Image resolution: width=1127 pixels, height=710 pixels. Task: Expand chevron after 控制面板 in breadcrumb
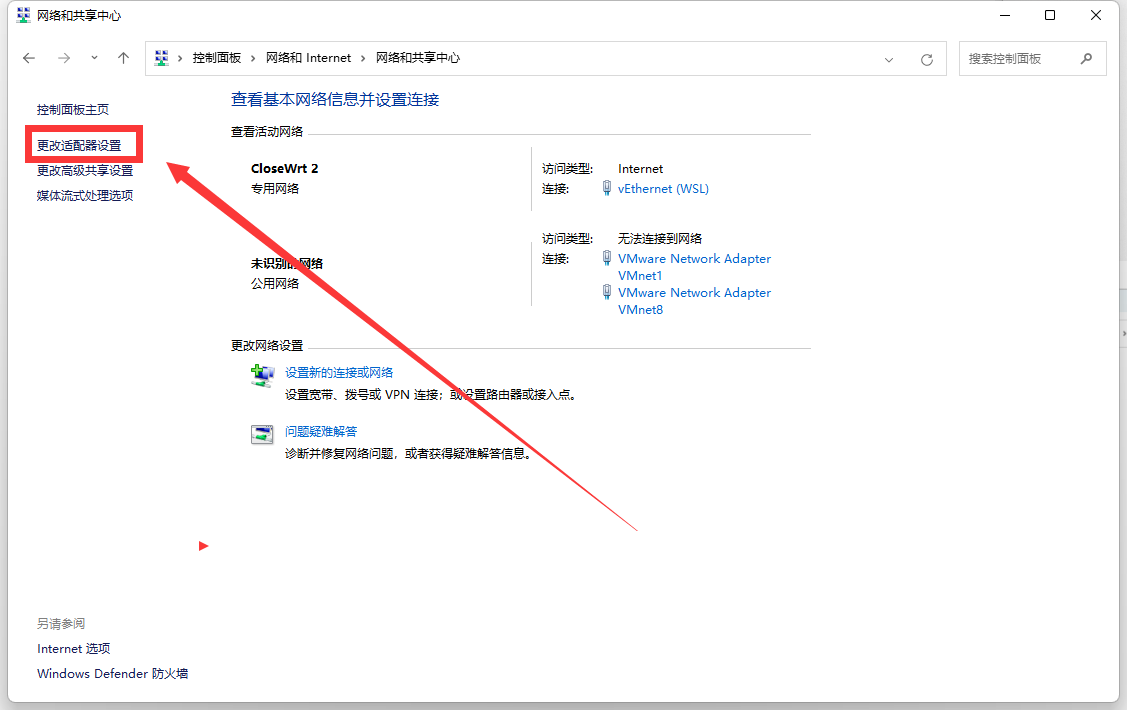pos(253,59)
